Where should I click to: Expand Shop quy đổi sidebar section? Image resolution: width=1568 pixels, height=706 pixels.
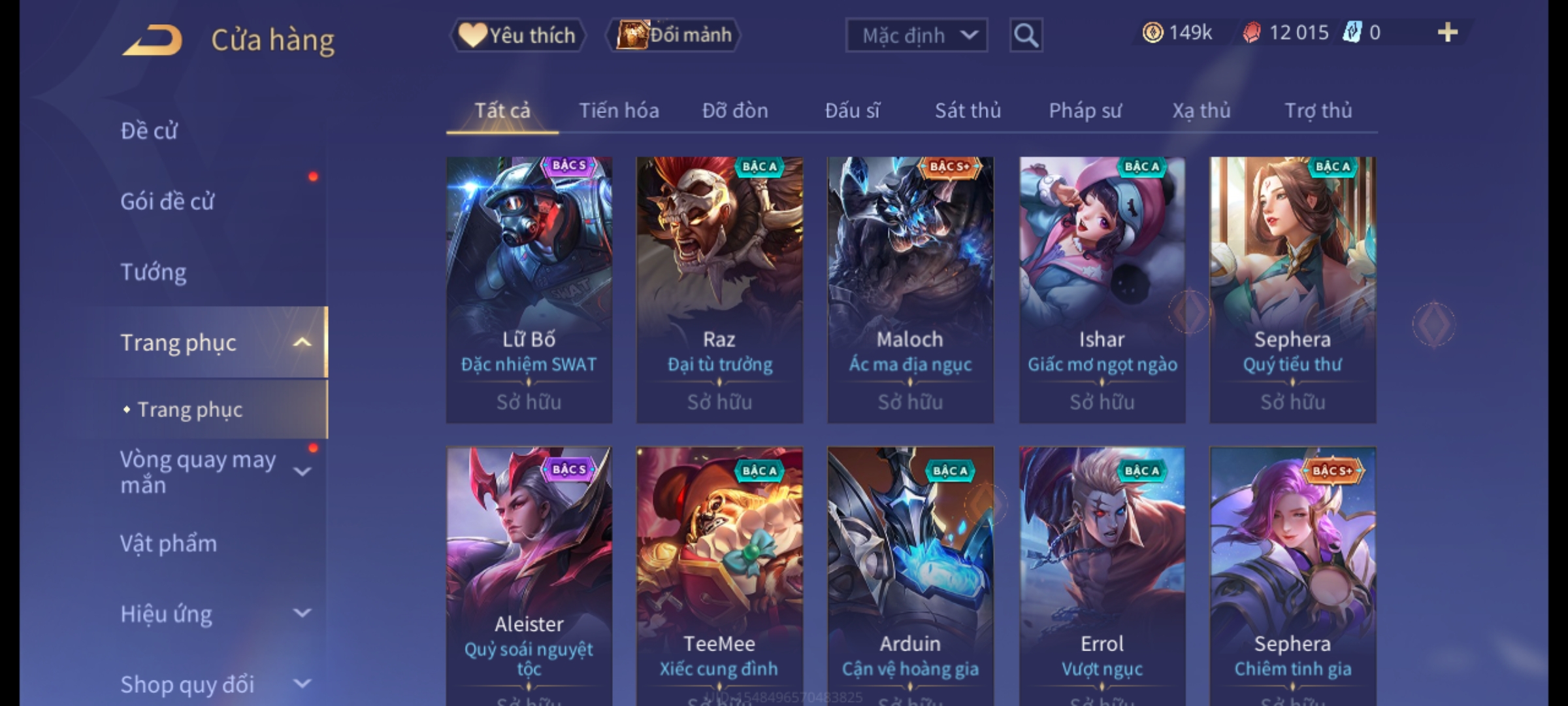coord(302,684)
